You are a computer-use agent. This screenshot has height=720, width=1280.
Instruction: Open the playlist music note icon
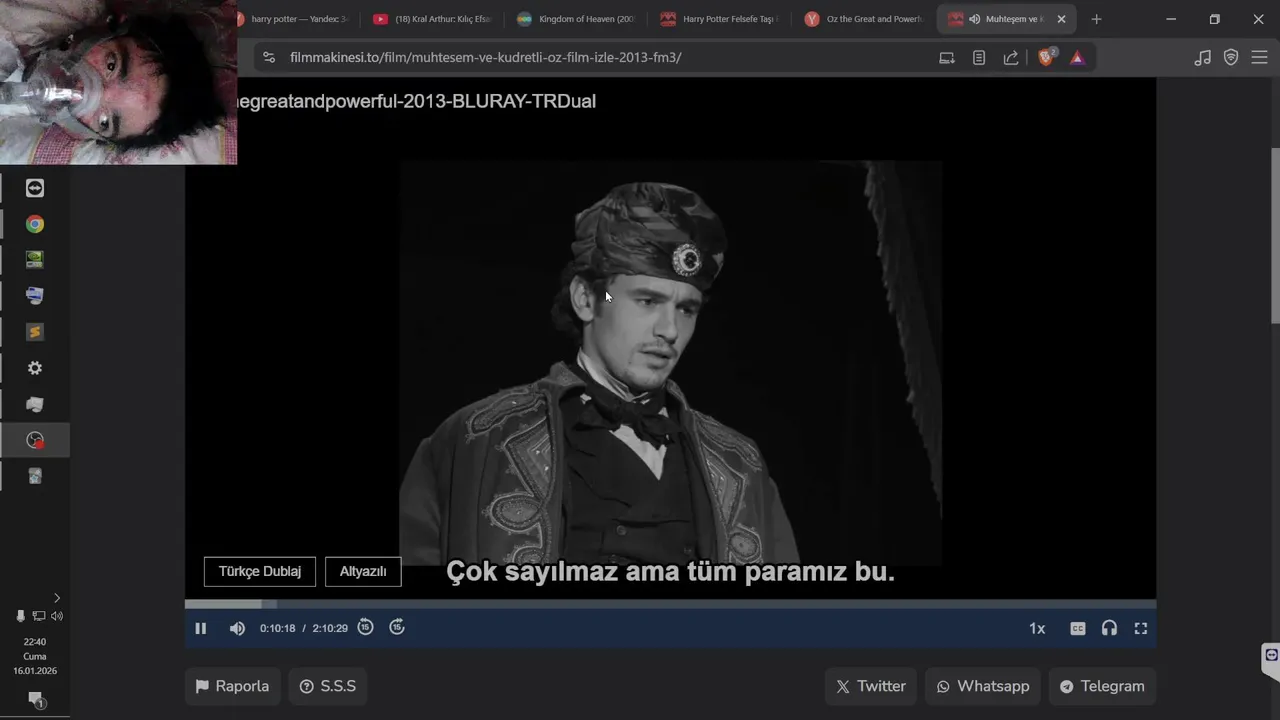tap(1202, 58)
